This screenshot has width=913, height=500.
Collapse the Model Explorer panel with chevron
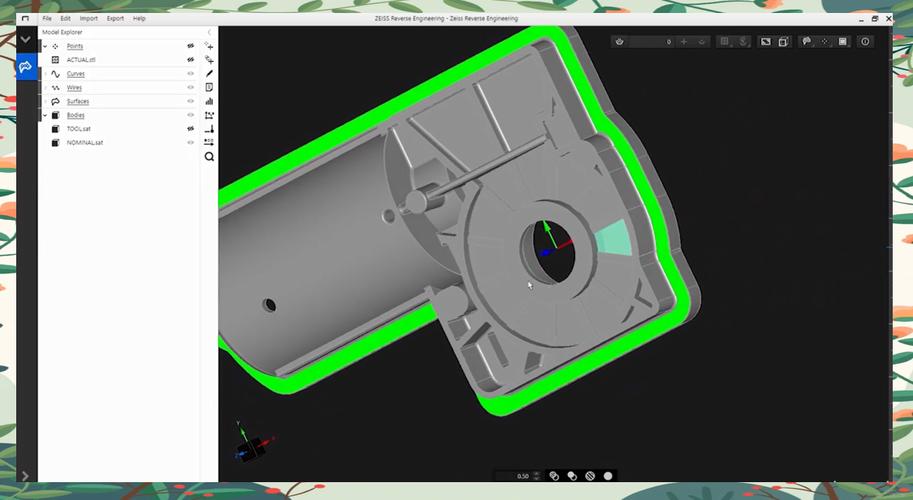point(209,32)
